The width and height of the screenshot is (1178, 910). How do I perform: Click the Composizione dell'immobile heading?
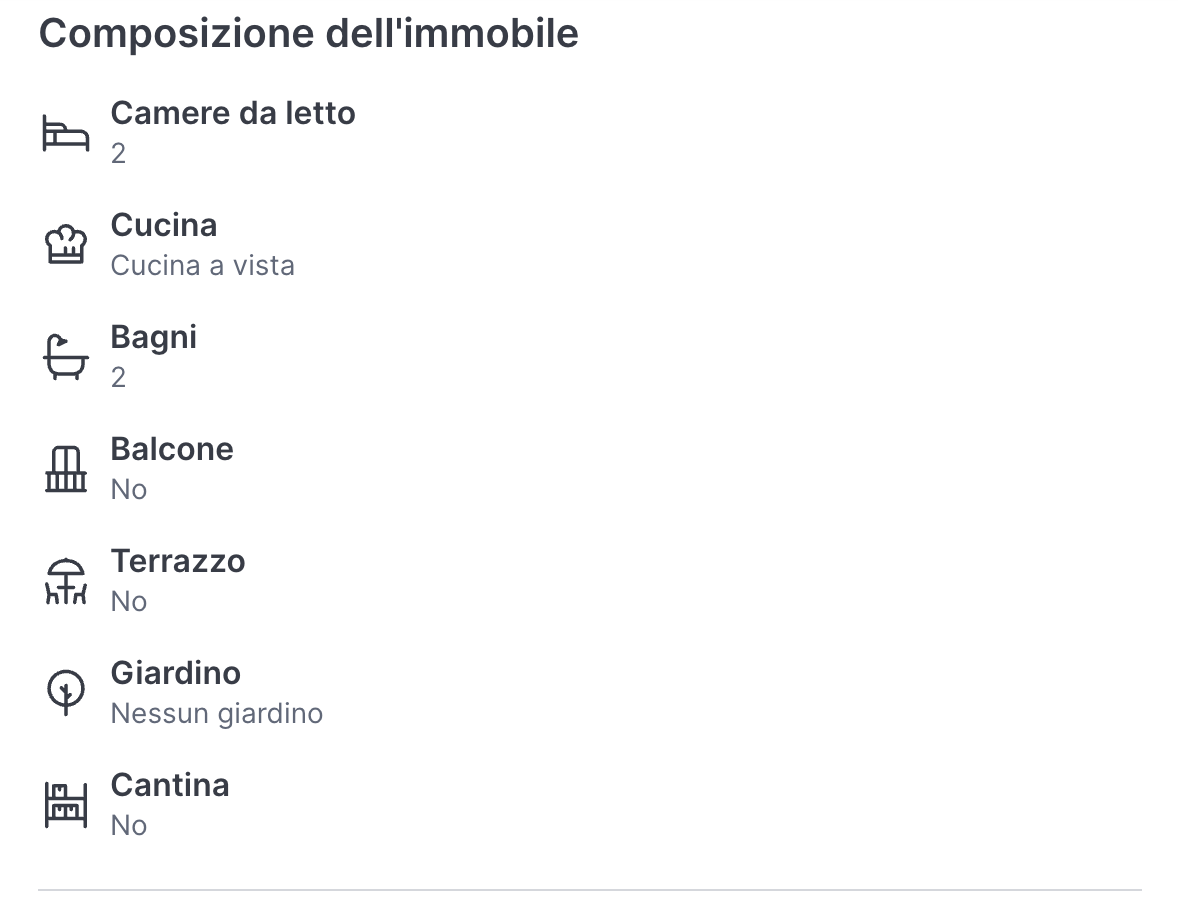pos(308,34)
